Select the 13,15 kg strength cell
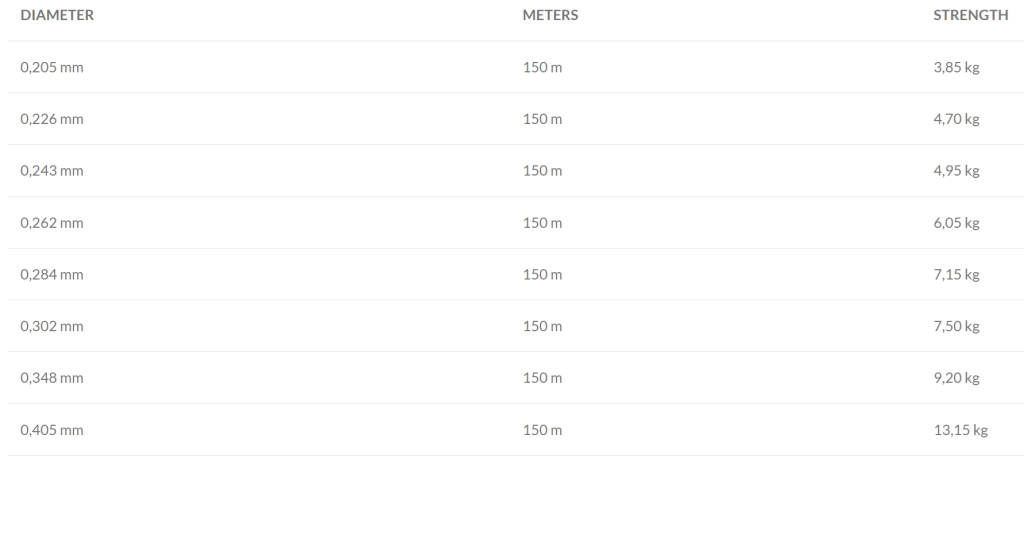Image resolution: width=1024 pixels, height=551 pixels. point(960,430)
